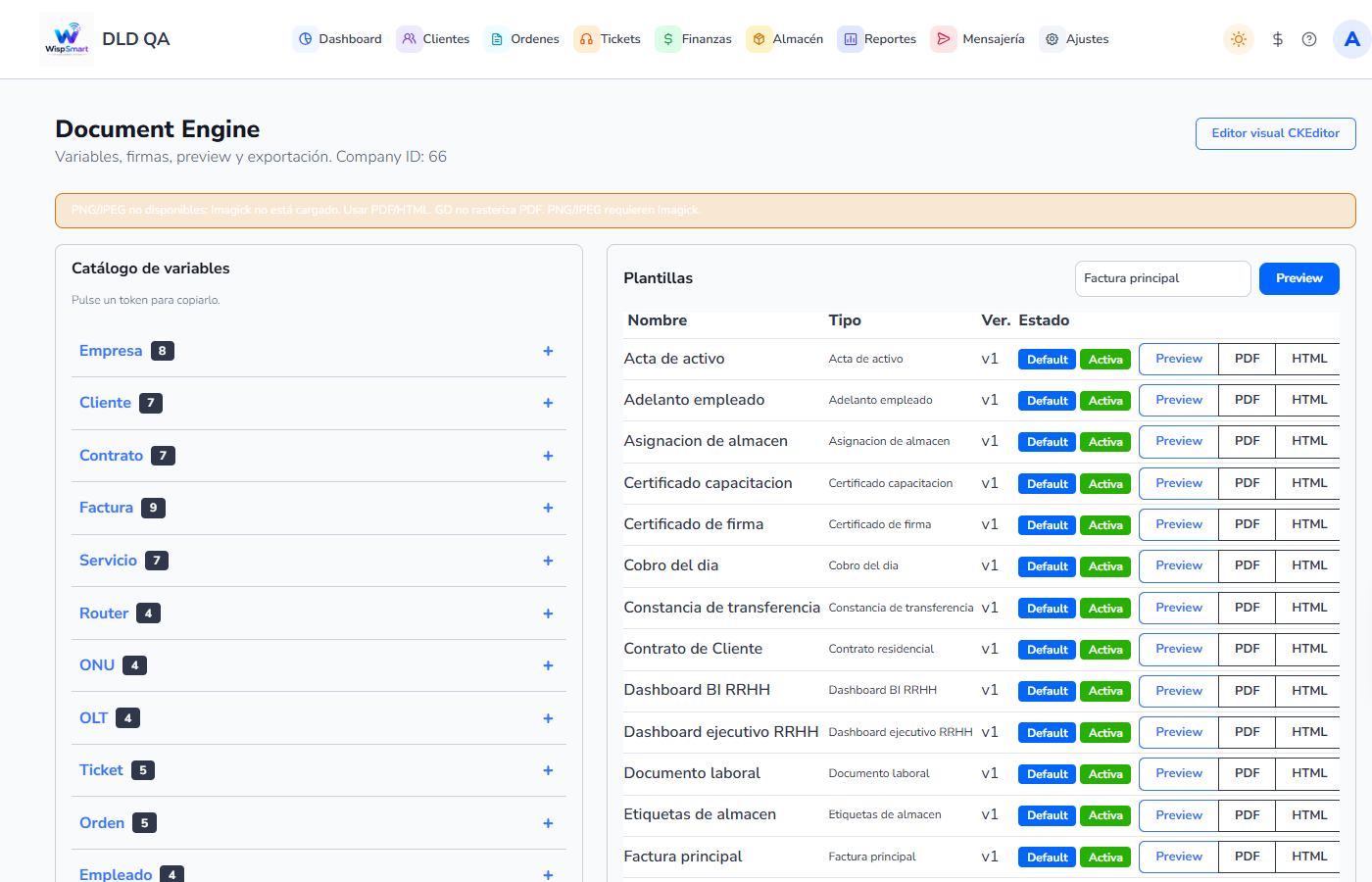This screenshot has height=882, width=1372.
Task: Click the Tickets headset icon
Action: click(586, 39)
